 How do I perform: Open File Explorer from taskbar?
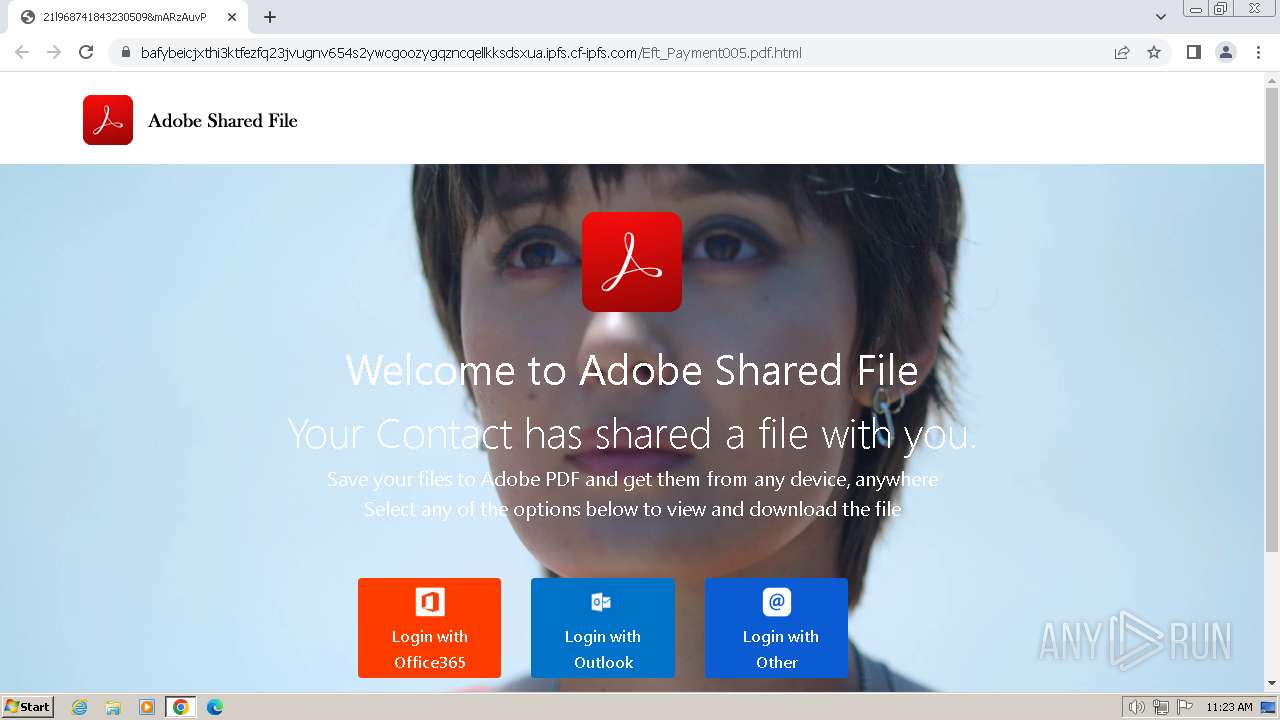click(113, 707)
